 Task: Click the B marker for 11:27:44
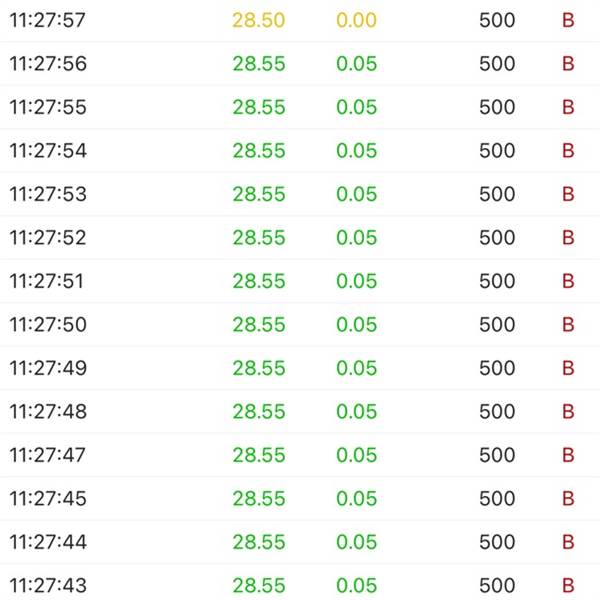click(x=568, y=542)
